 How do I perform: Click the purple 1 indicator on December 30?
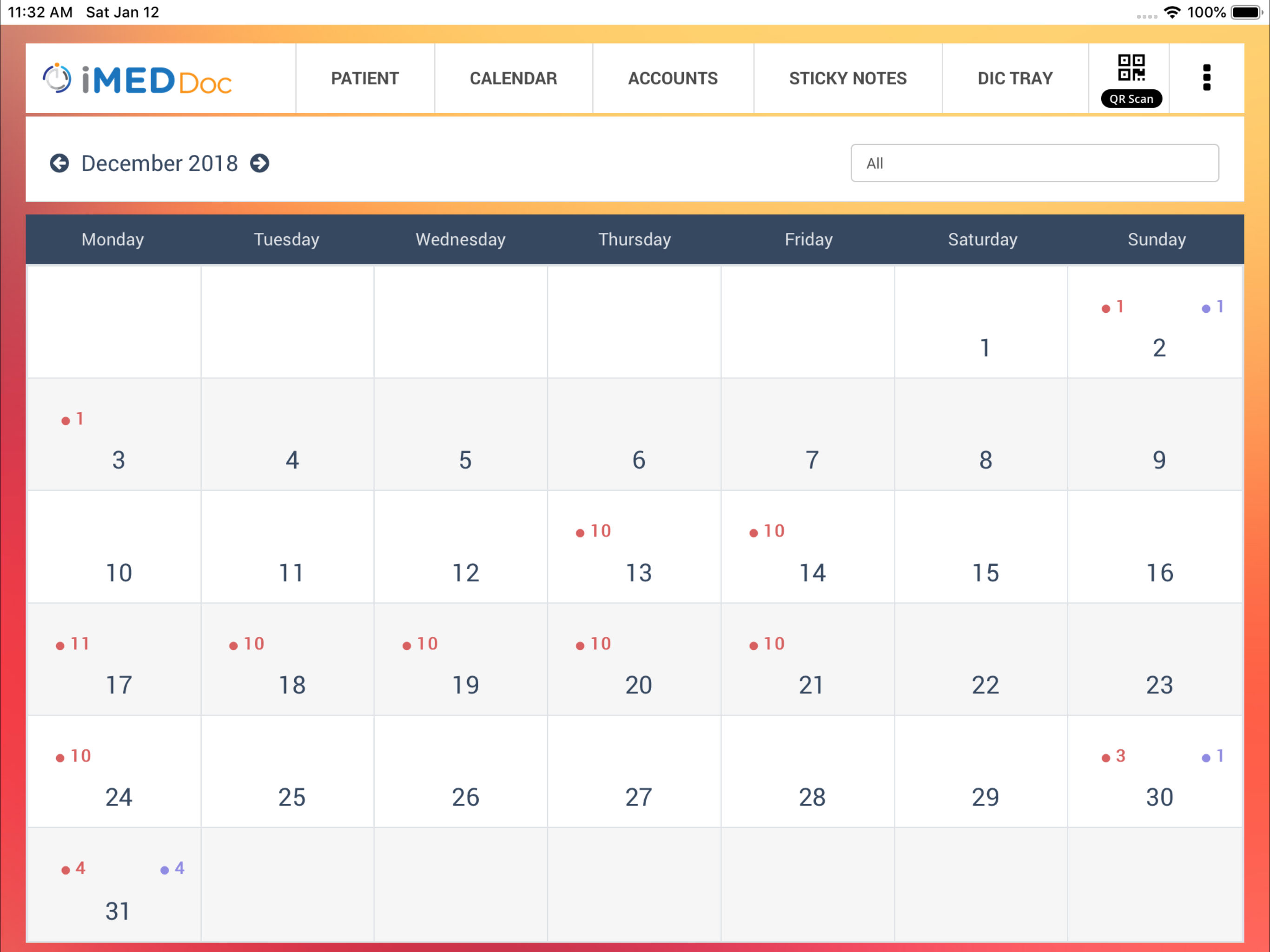click(1212, 756)
